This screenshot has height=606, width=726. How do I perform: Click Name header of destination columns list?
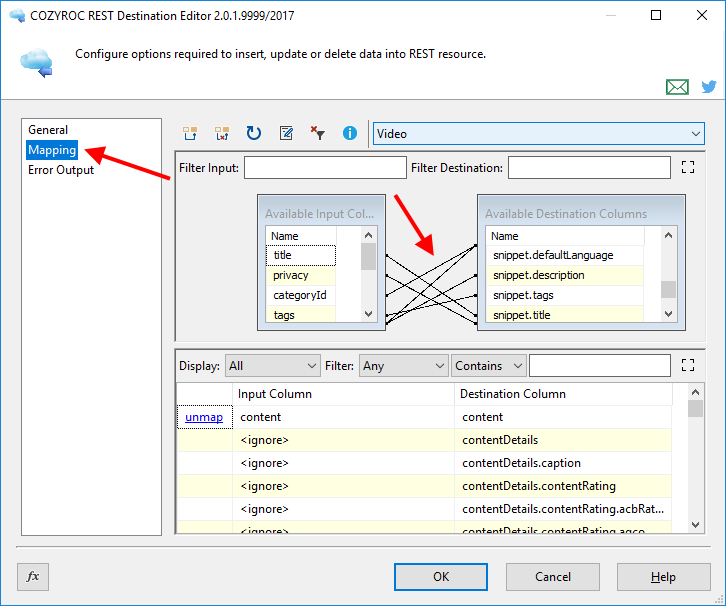point(564,236)
